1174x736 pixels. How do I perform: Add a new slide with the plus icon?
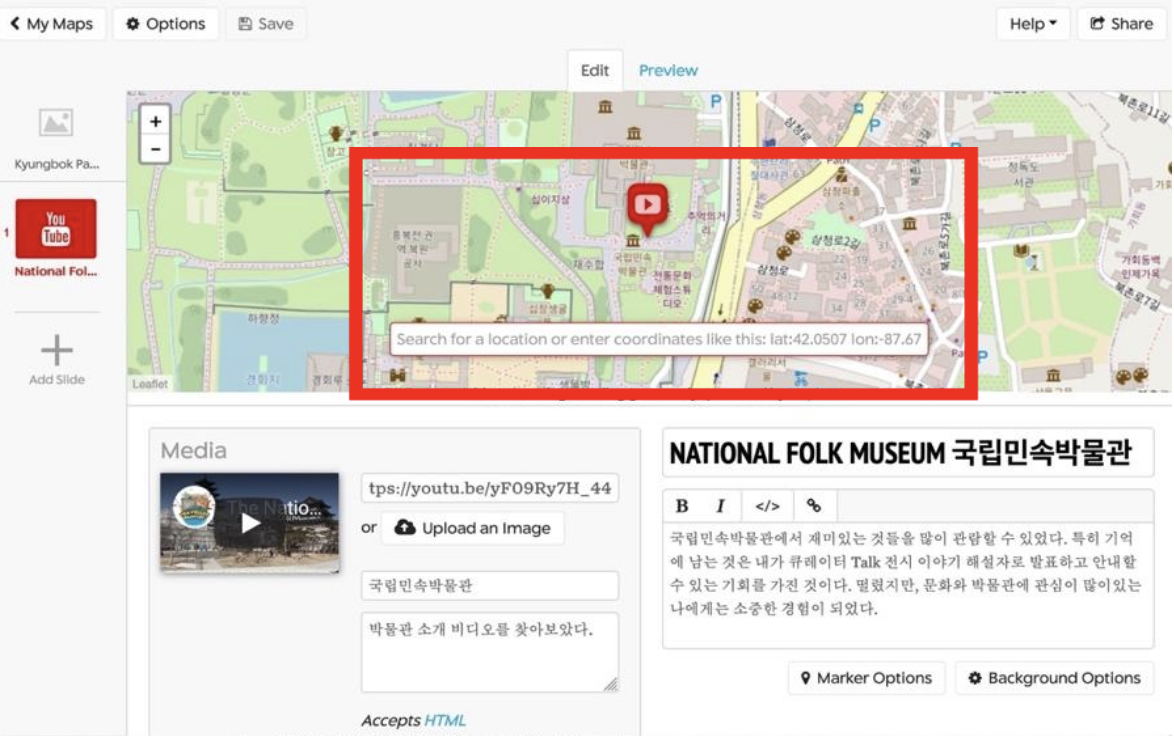click(x=55, y=349)
